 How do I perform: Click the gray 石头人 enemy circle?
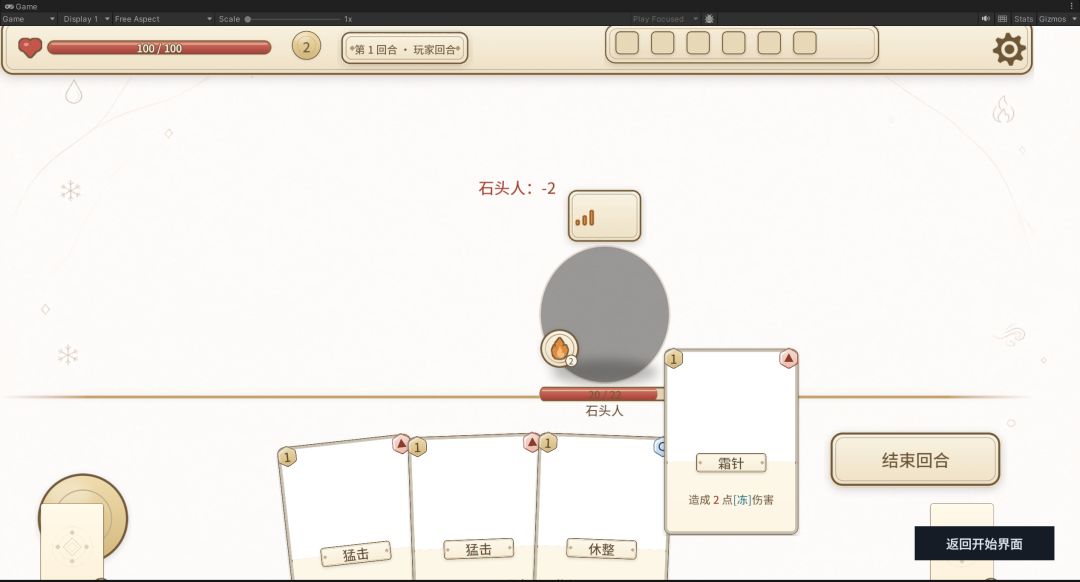tap(604, 313)
